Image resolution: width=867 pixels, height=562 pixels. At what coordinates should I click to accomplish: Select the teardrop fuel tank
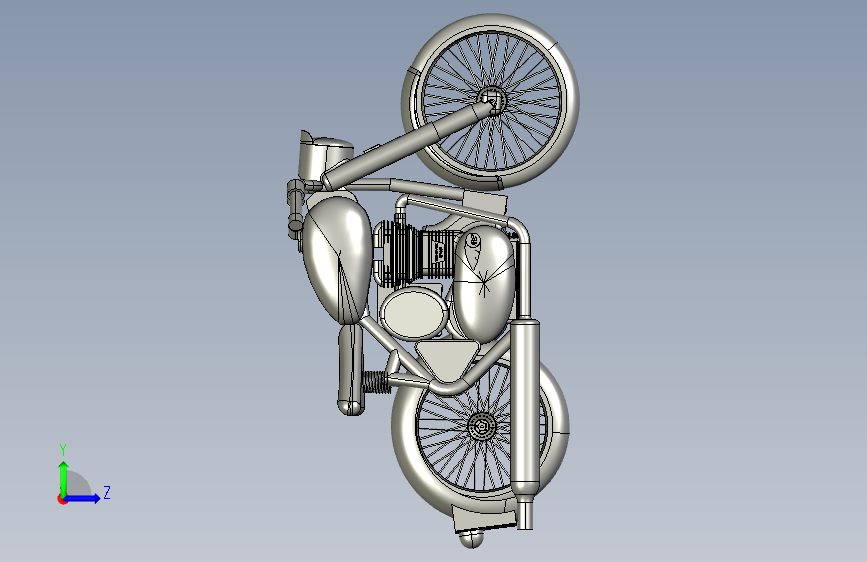[337, 259]
